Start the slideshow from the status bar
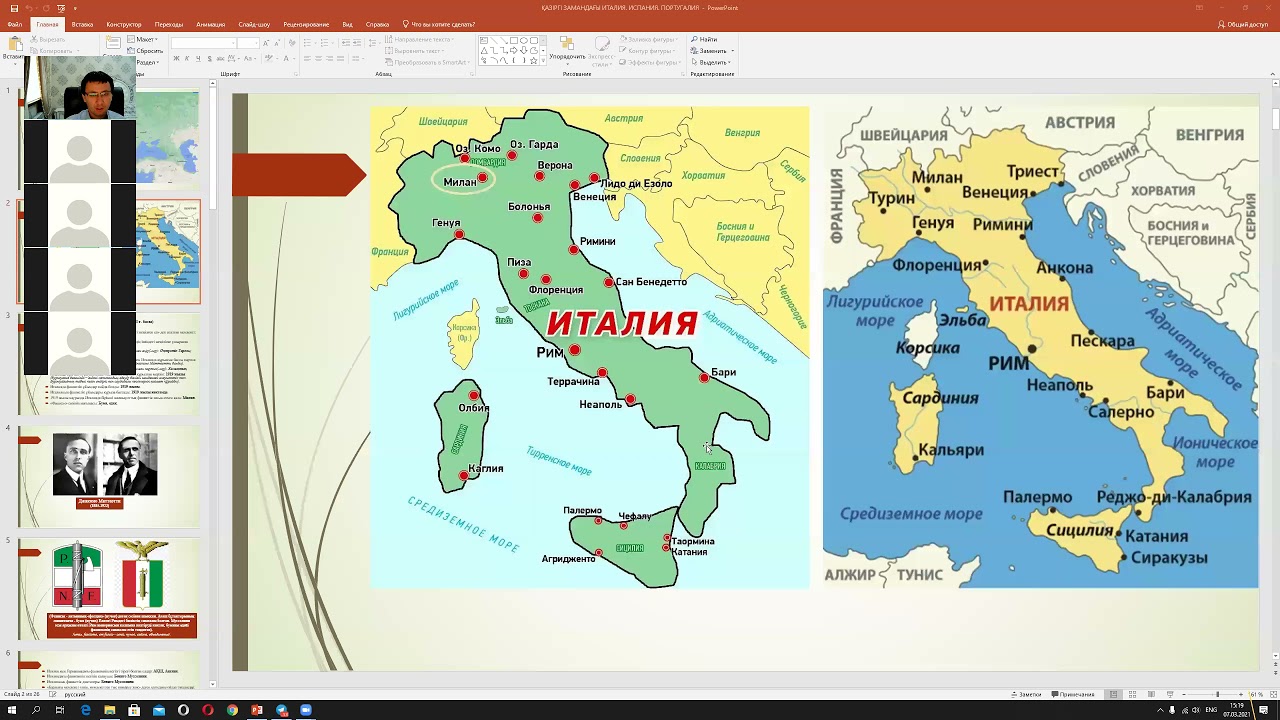Screen dimensions: 1280x720 pos(1170,694)
